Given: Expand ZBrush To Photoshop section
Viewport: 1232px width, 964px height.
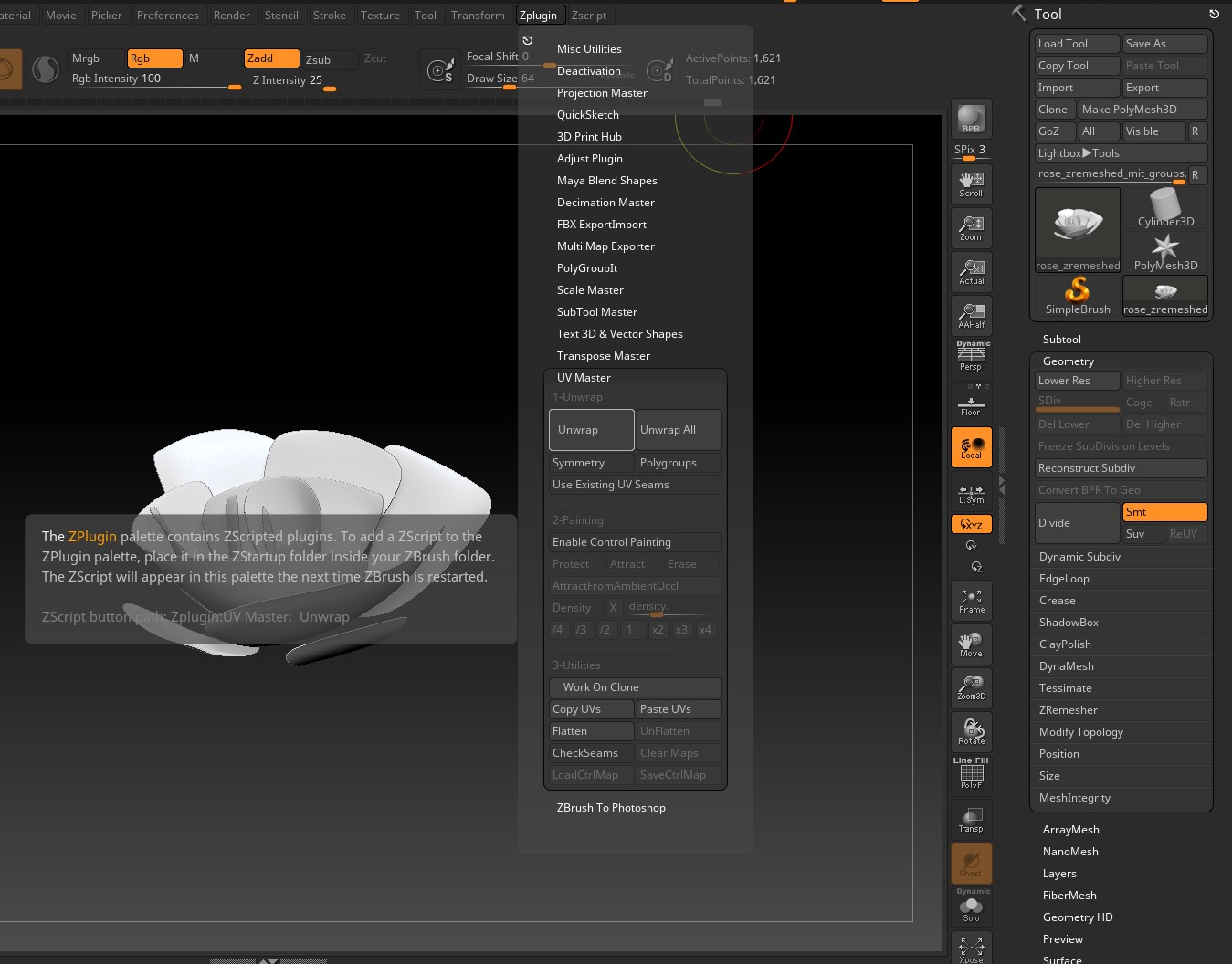Looking at the screenshot, I should point(611,808).
